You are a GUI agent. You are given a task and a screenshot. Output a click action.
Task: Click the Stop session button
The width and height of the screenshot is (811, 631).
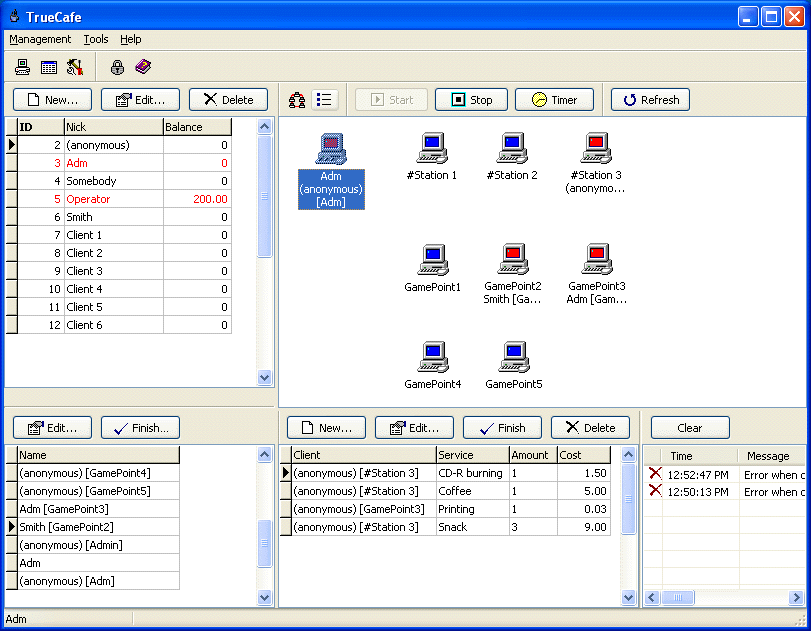tap(471, 99)
